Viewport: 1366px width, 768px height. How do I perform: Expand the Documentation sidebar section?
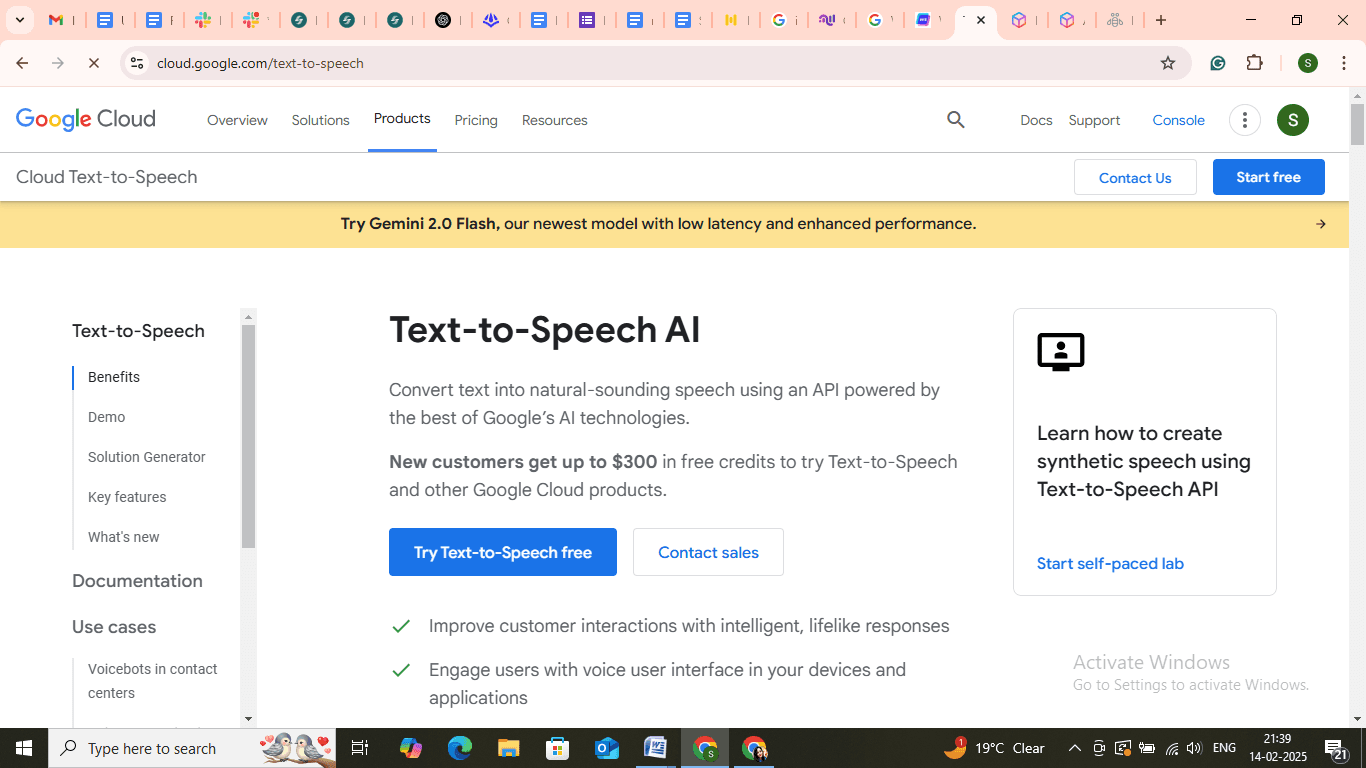pyautogui.click(x=137, y=581)
